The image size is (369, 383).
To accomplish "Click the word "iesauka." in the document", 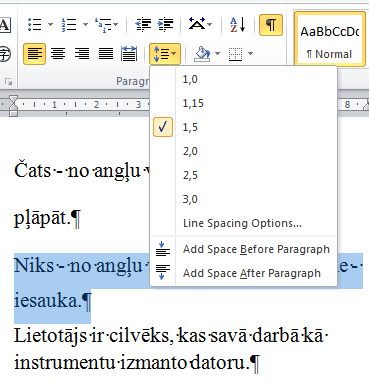I will (x=48, y=300).
